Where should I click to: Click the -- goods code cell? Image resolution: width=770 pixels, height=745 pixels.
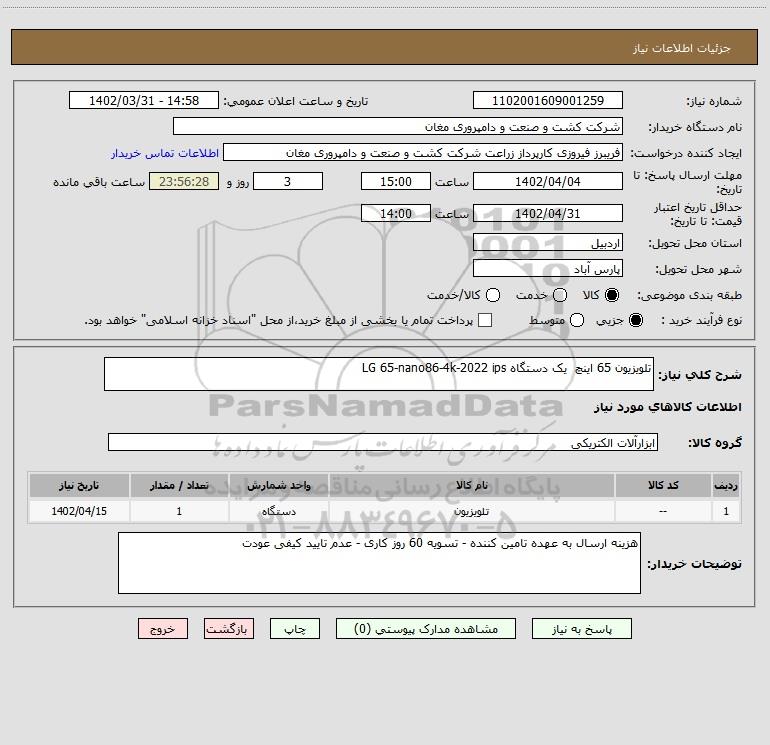tap(663, 511)
